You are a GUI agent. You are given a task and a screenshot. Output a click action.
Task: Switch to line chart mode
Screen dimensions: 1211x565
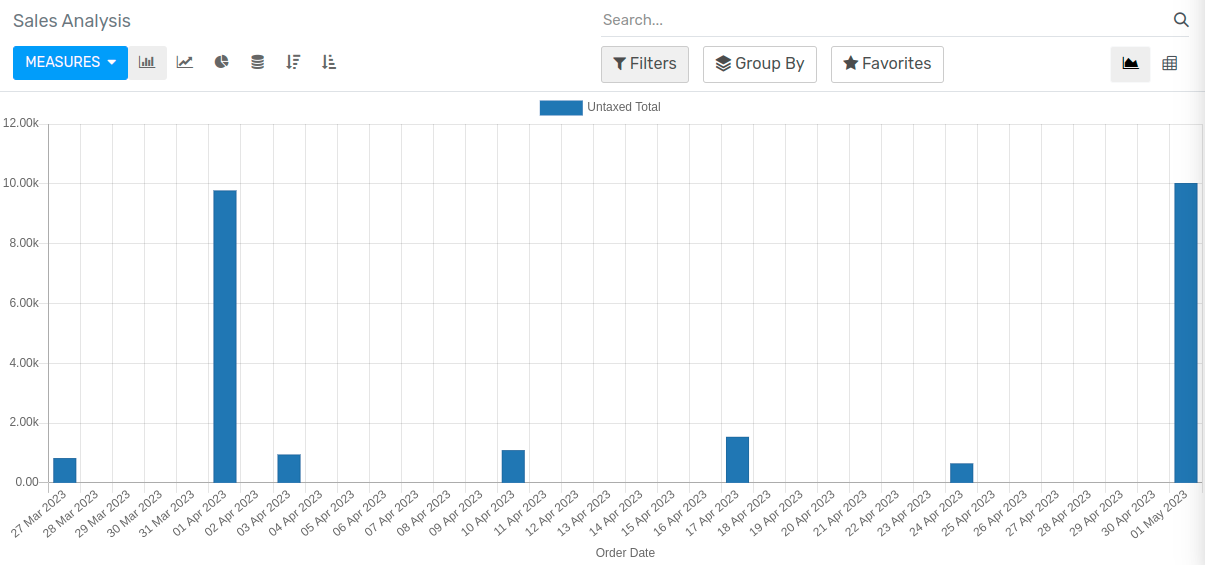pos(185,63)
